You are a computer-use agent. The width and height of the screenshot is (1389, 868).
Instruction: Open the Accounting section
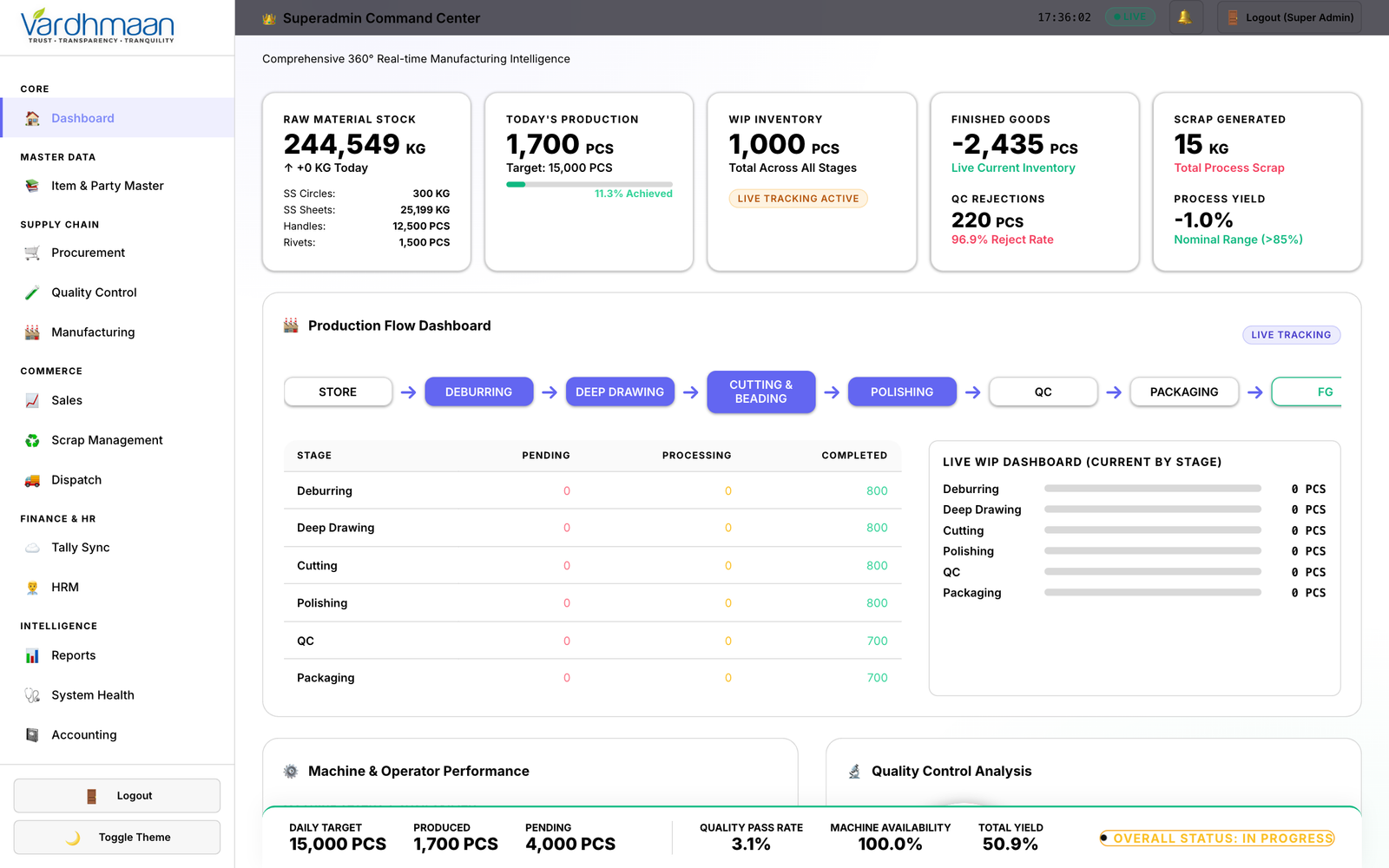pyautogui.click(x=117, y=735)
